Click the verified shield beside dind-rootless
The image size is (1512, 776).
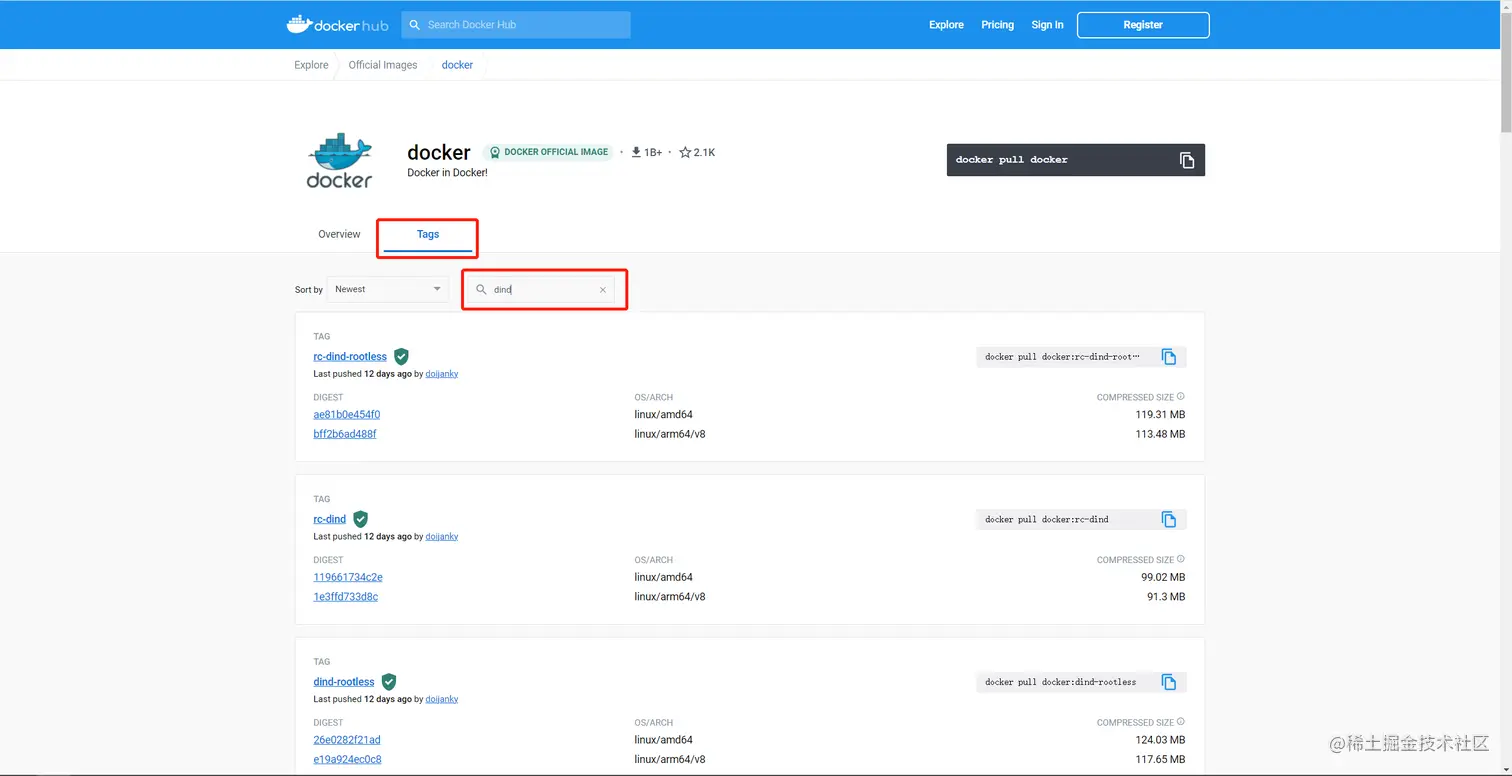pos(389,682)
